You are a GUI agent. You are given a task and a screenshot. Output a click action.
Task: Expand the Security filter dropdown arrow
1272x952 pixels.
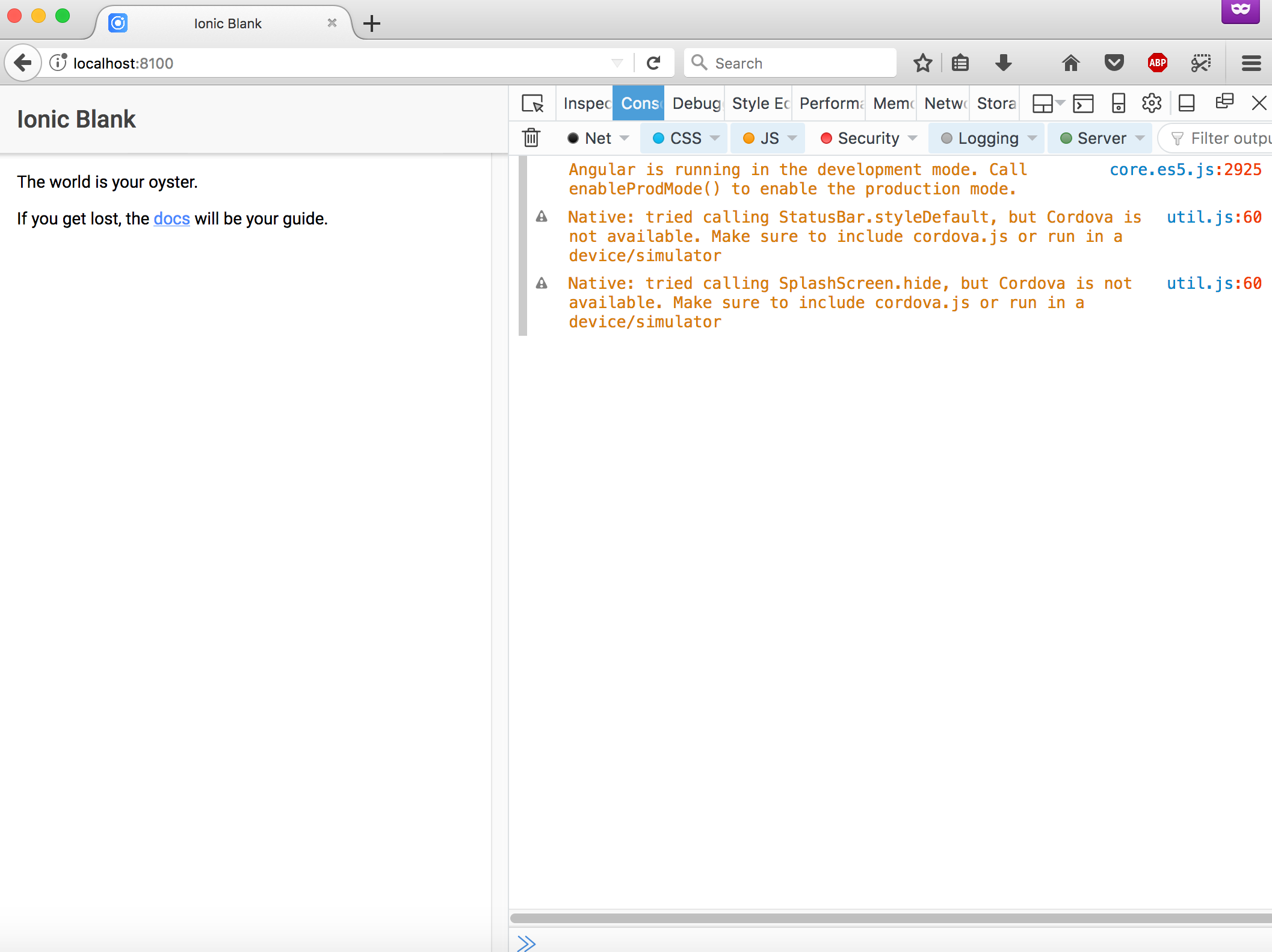tap(913, 138)
